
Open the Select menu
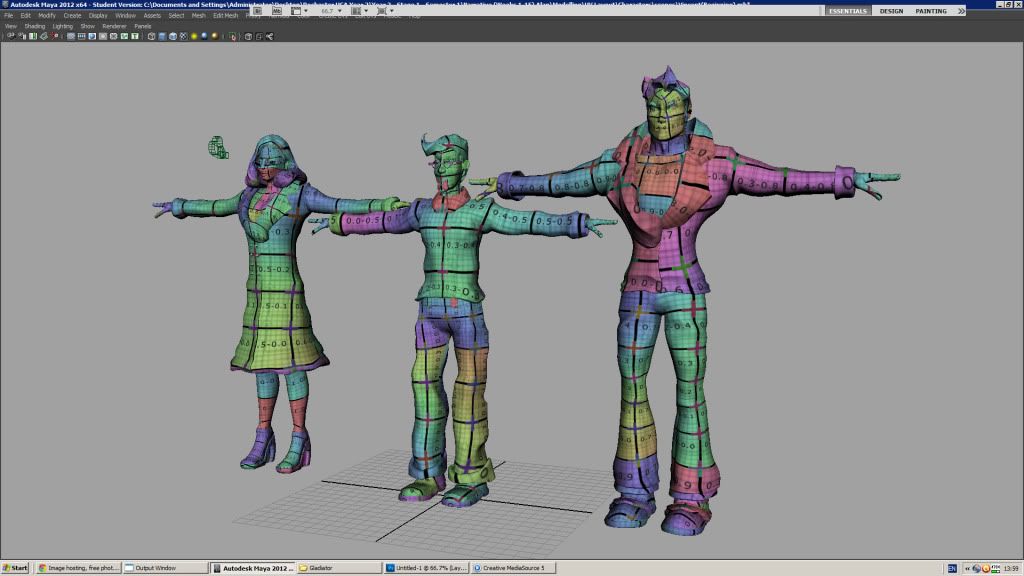click(176, 16)
